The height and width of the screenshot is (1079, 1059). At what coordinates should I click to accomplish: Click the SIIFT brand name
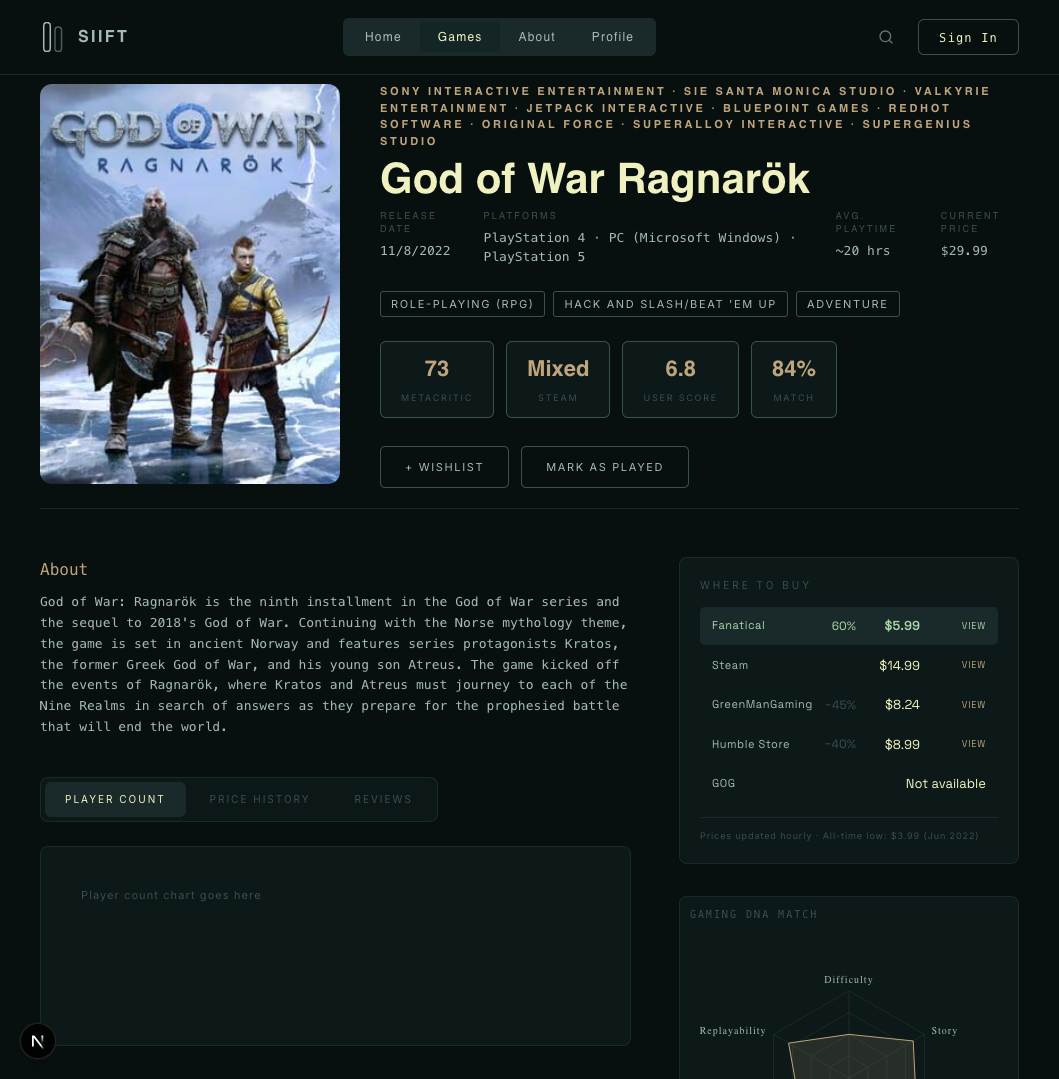pyautogui.click(x=103, y=36)
